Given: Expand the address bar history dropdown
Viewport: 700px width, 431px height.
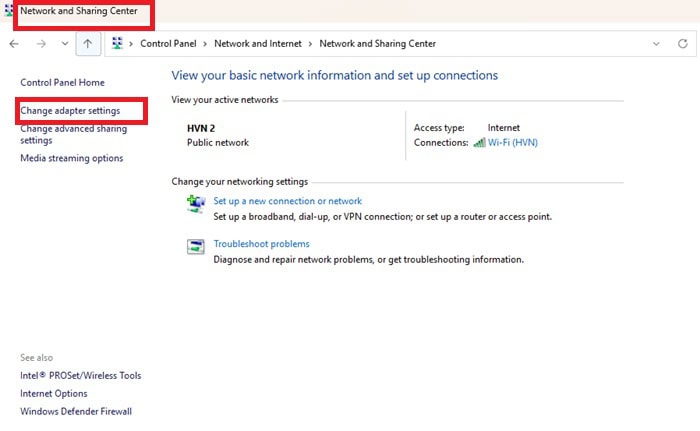Looking at the screenshot, I should [x=656, y=44].
